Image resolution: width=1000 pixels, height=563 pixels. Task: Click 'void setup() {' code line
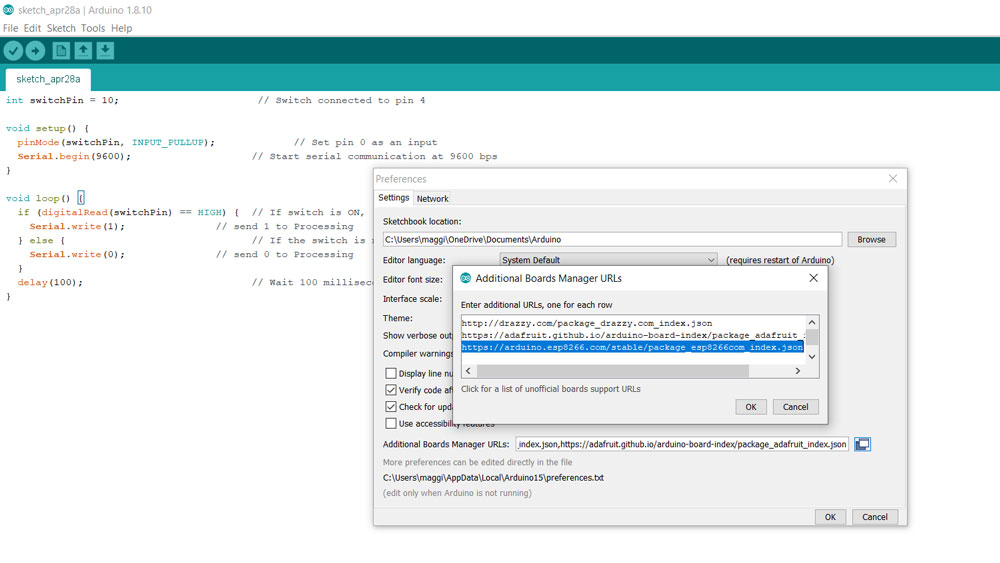click(47, 128)
